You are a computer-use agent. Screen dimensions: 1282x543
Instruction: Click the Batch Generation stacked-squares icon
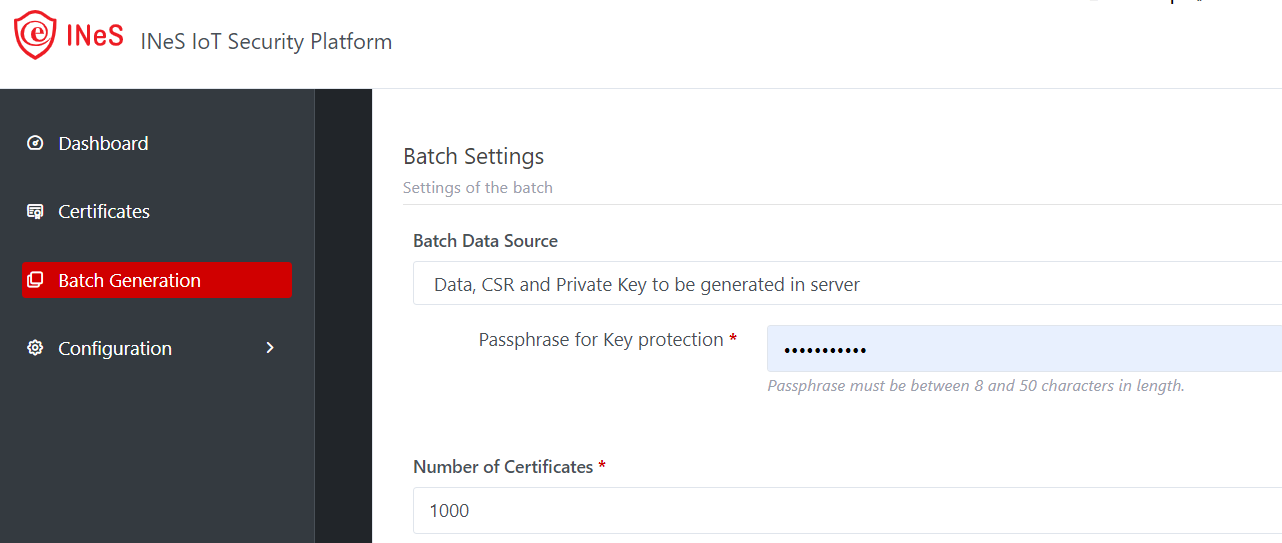point(35,280)
